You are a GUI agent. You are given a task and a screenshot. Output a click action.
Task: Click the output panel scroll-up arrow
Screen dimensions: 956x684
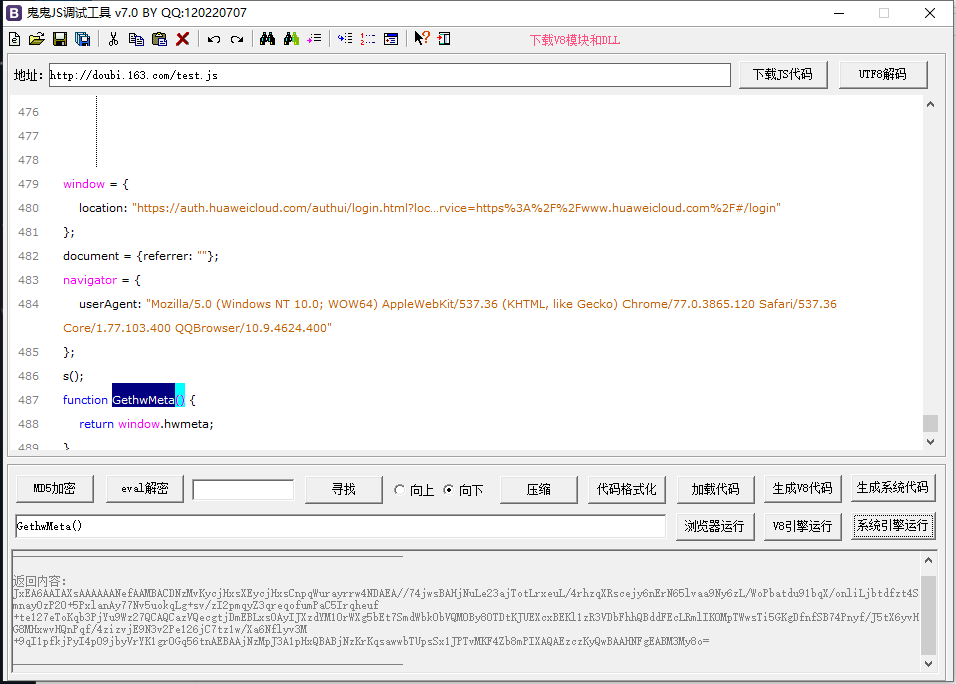point(930,559)
